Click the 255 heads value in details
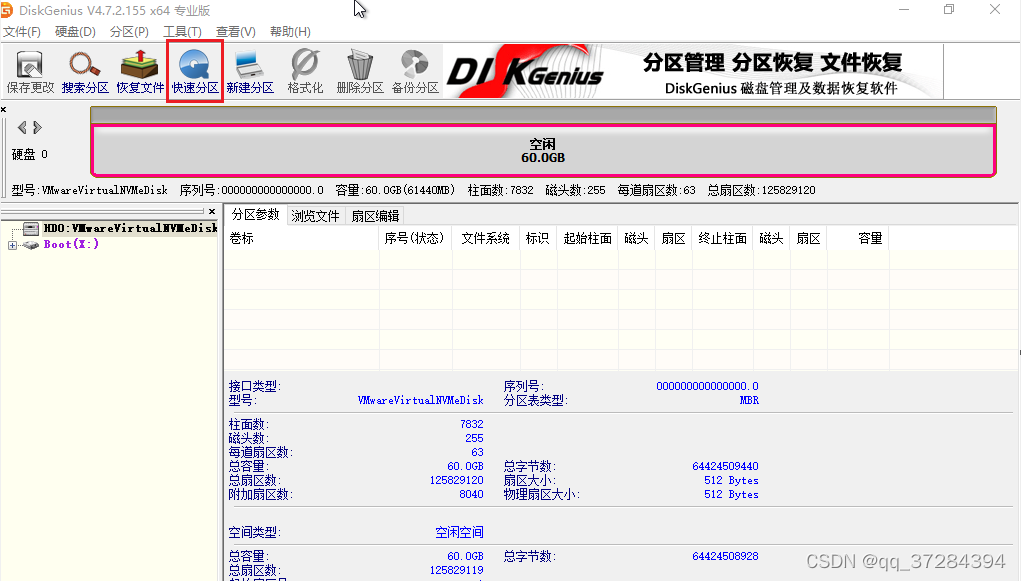This screenshot has height=581, width=1021. (474, 438)
